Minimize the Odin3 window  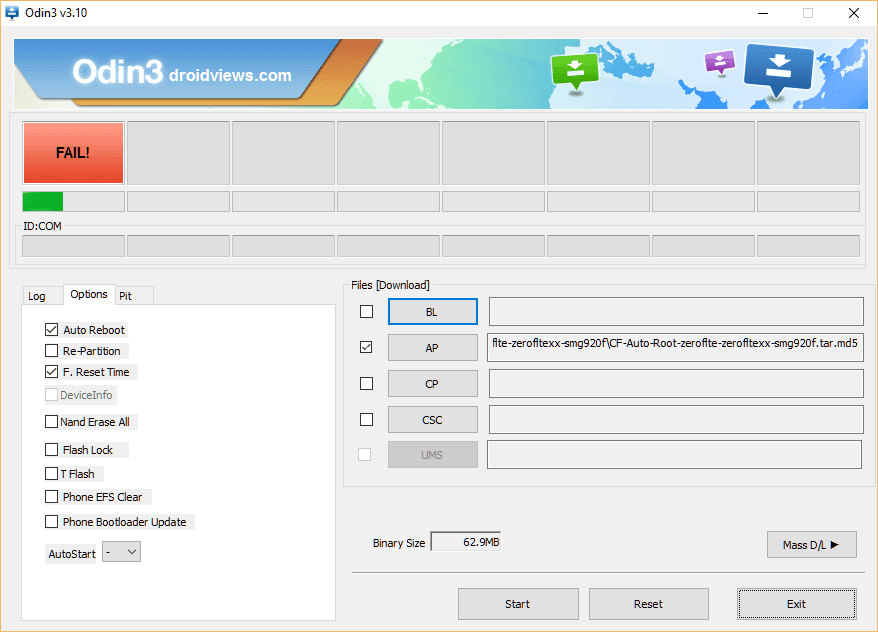763,13
